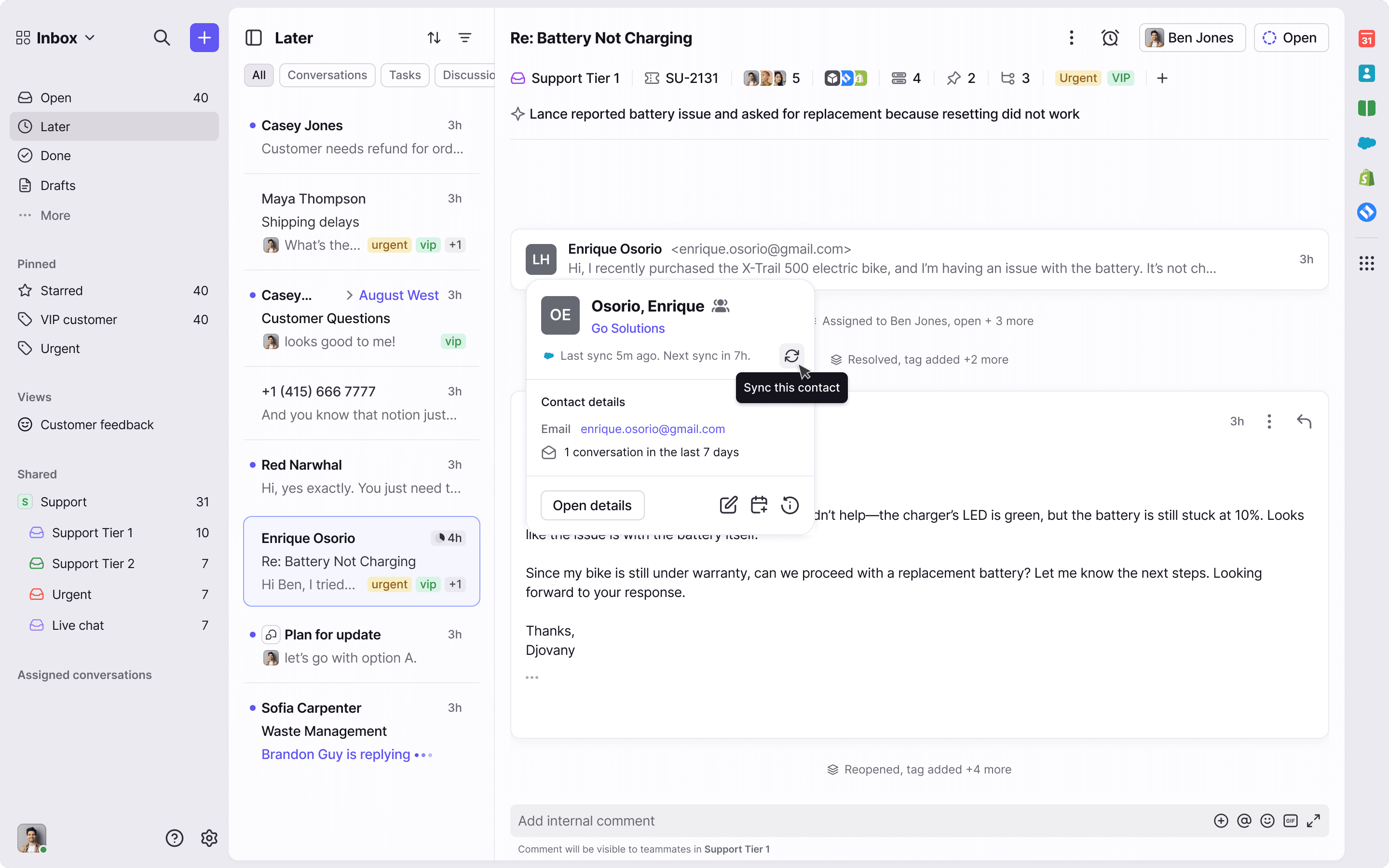1389x868 pixels.
Task: Select the Salesforce icon in right sidebar
Action: click(1366, 143)
